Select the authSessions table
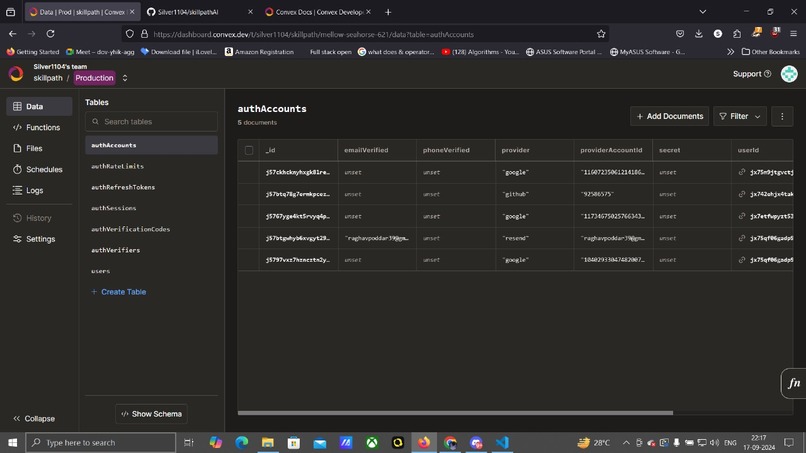806x453 pixels. click(x=151, y=208)
